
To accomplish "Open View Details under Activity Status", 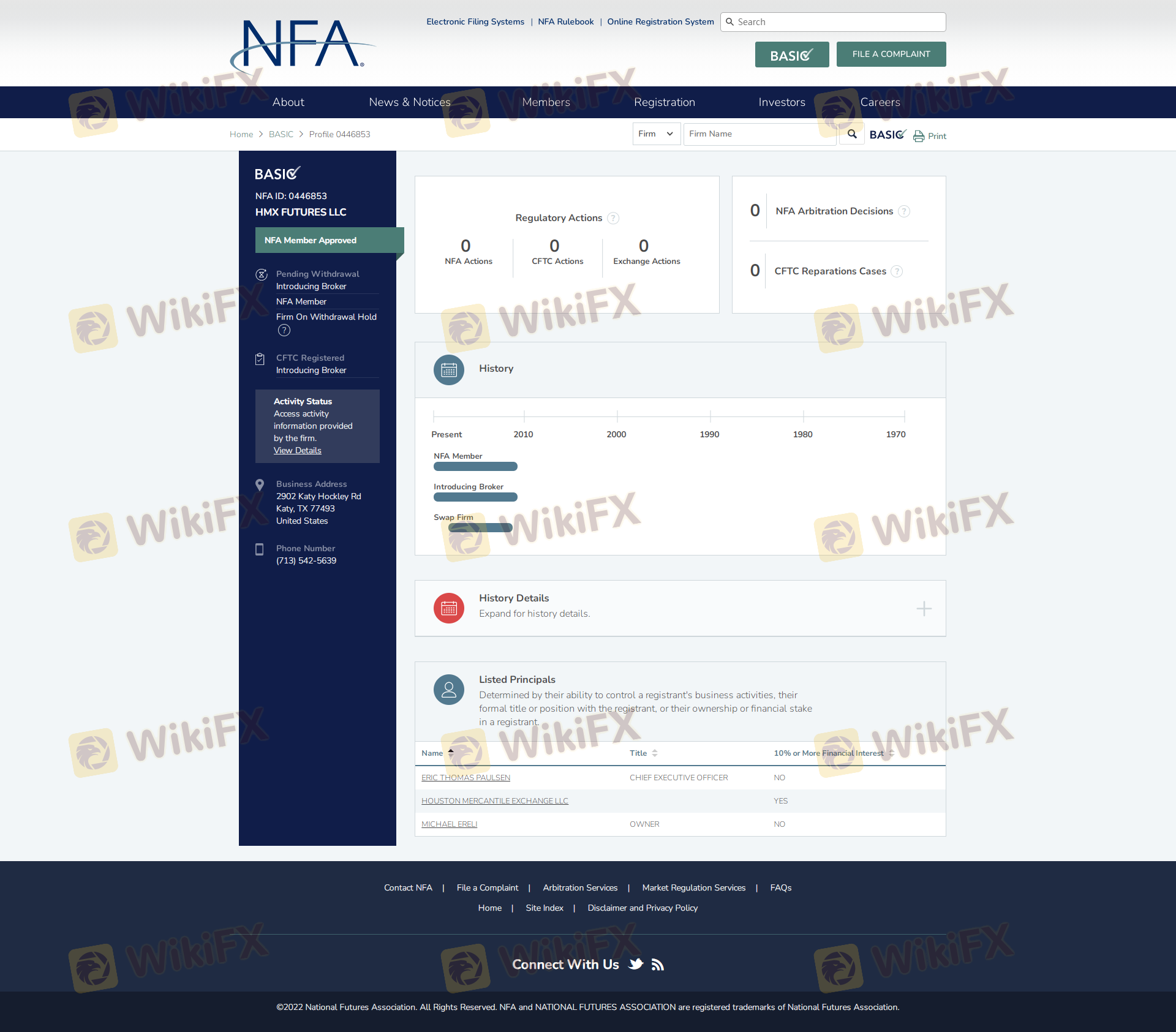I will (x=297, y=451).
